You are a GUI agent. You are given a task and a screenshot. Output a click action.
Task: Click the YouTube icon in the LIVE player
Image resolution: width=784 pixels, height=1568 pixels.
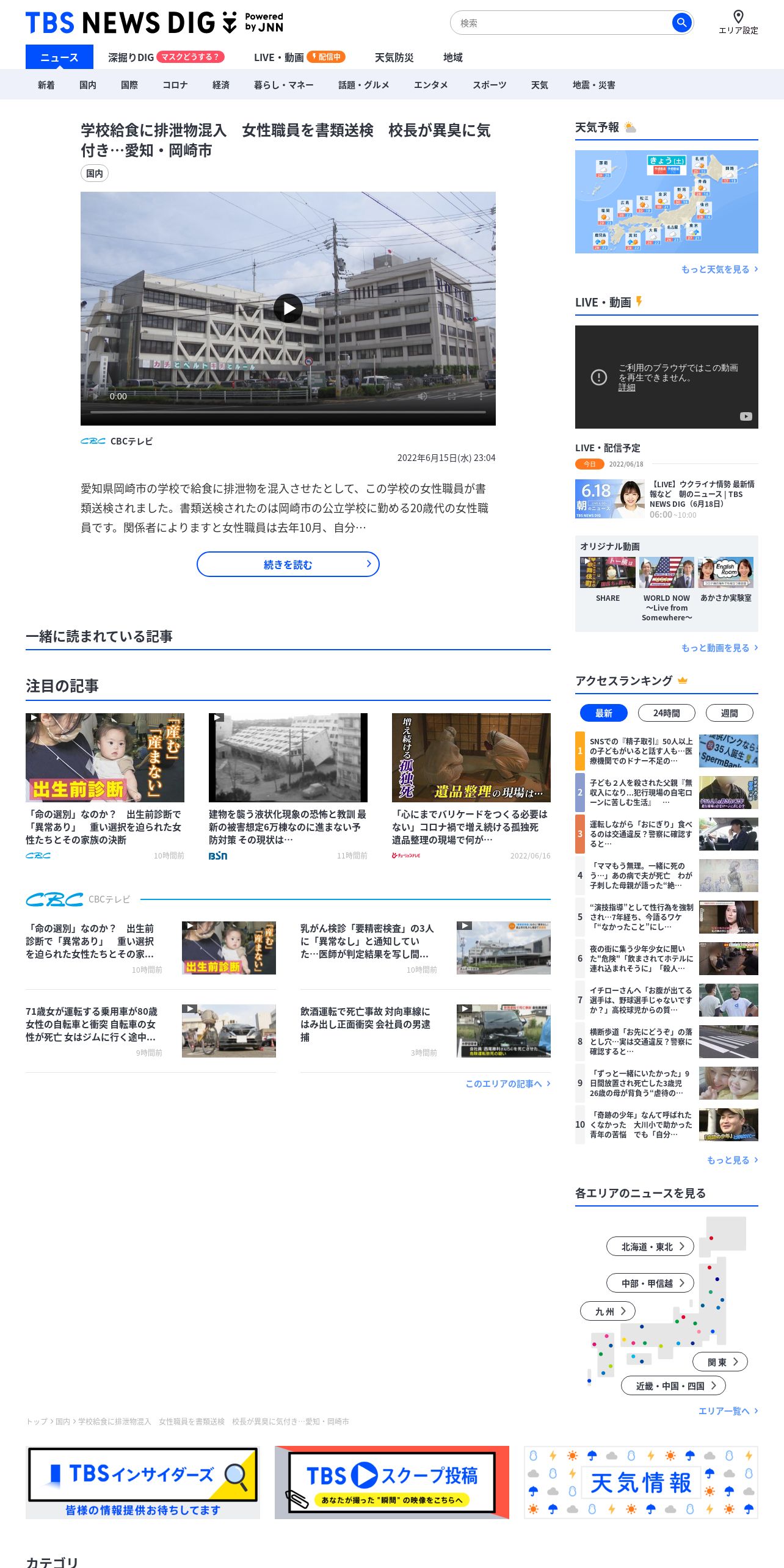[746, 416]
